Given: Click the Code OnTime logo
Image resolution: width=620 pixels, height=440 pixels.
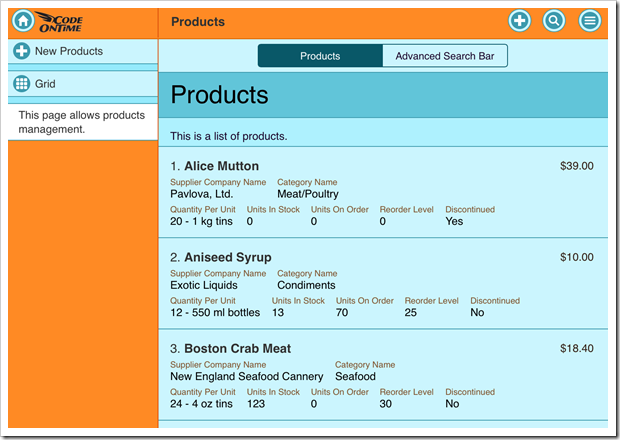Looking at the screenshot, I should click(60, 22).
